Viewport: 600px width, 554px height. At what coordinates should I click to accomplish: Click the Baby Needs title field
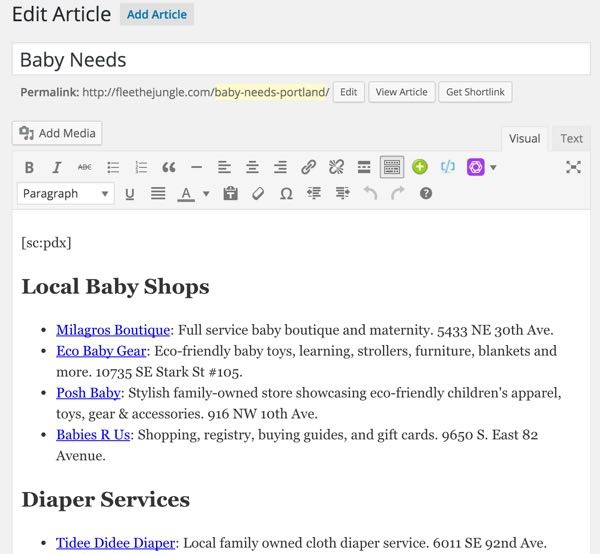(301, 60)
